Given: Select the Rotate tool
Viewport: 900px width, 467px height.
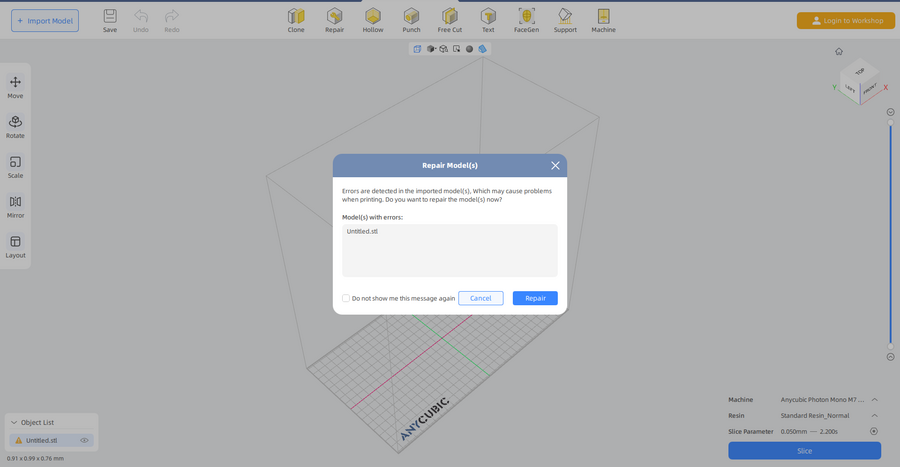Looking at the screenshot, I should (15, 127).
